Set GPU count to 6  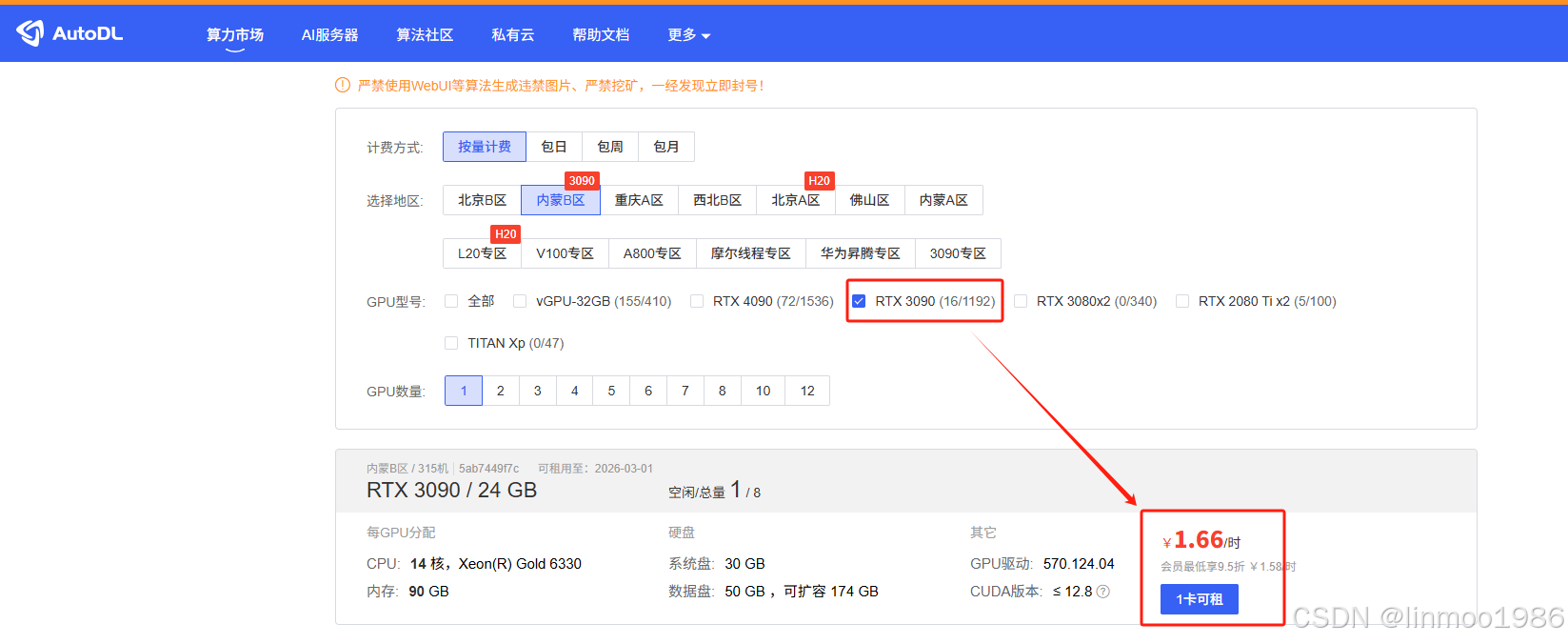648,391
